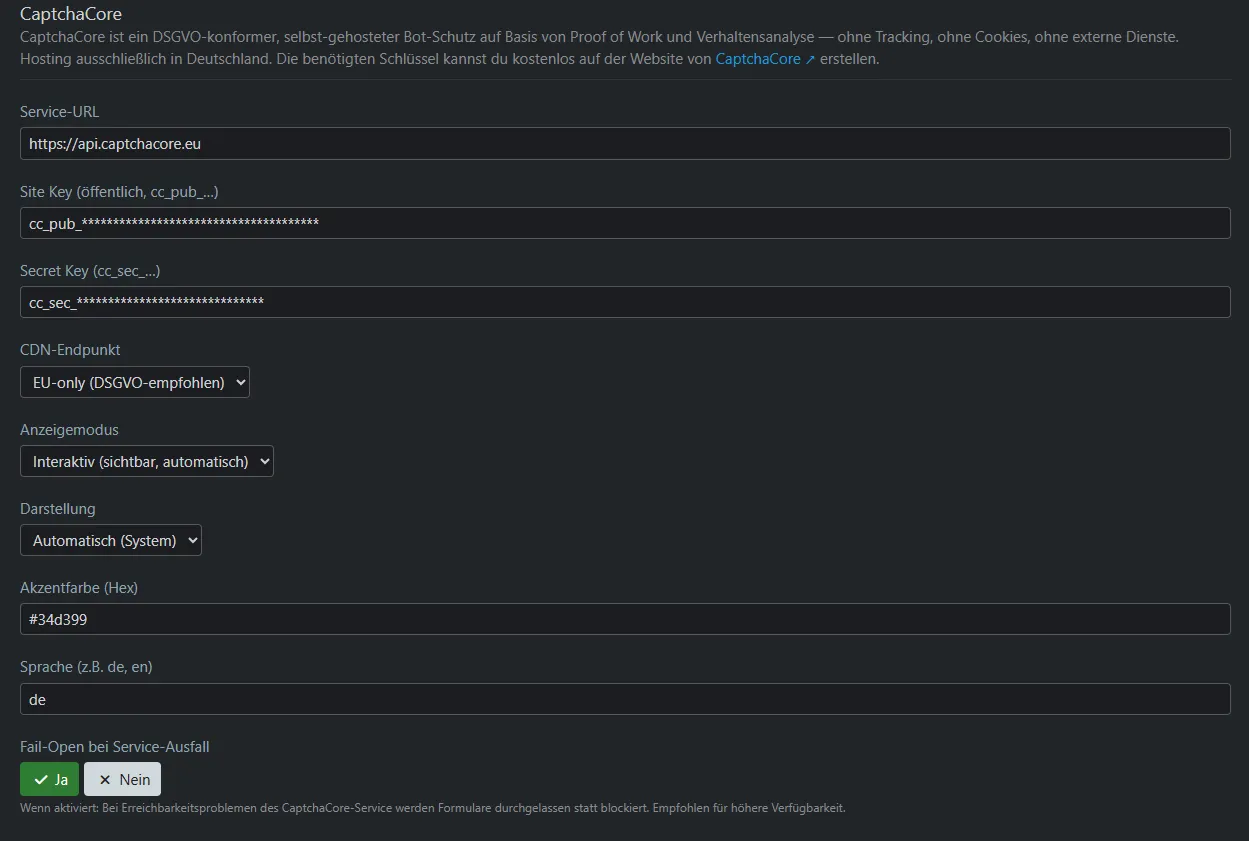Click the Sprache (z.B. de, en) label
The height and width of the screenshot is (841, 1249).
click(x=86, y=667)
